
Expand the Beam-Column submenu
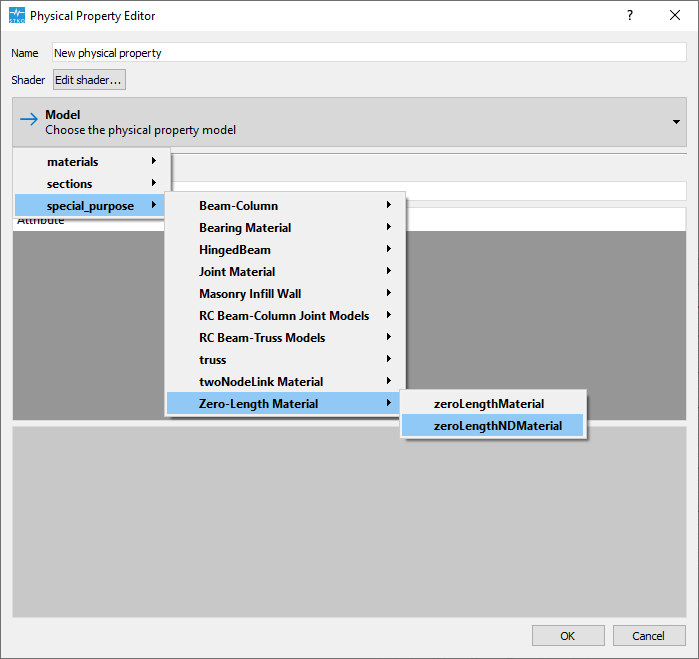tap(285, 206)
